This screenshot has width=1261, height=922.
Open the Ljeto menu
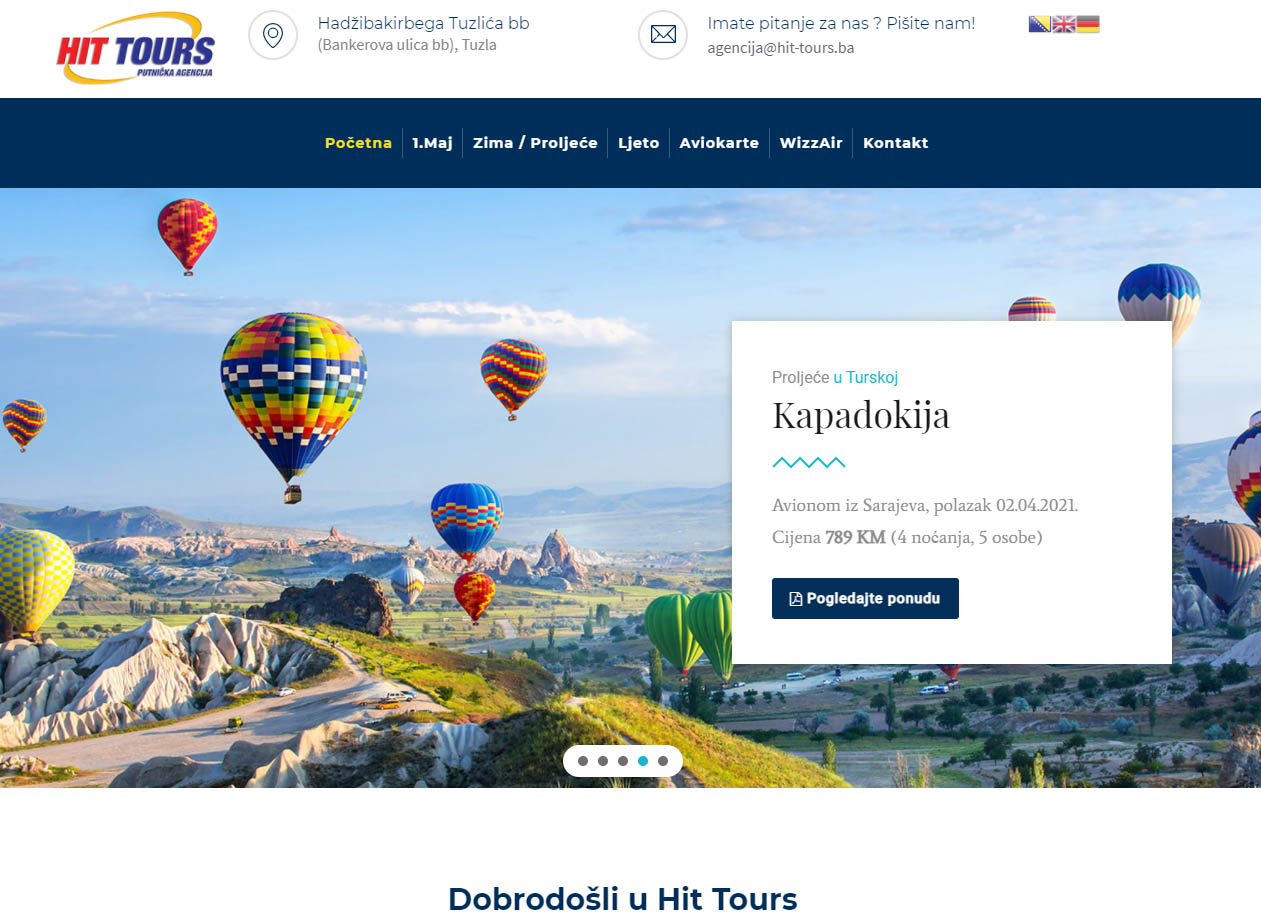coord(639,143)
